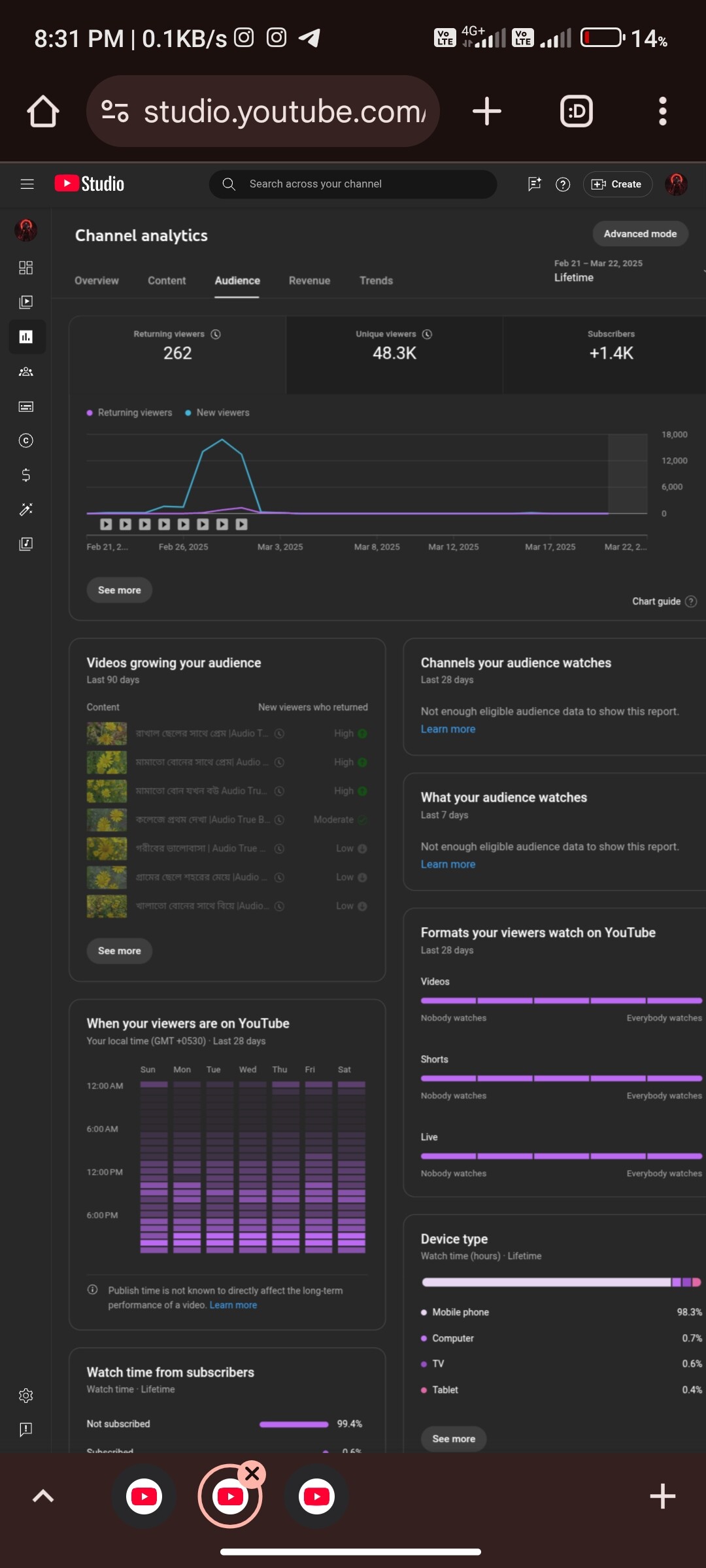This screenshot has width=706, height=1568.
Task: Open Settings gear in the sidebar
Action: pyautogui.click(x=26, y=1396)
